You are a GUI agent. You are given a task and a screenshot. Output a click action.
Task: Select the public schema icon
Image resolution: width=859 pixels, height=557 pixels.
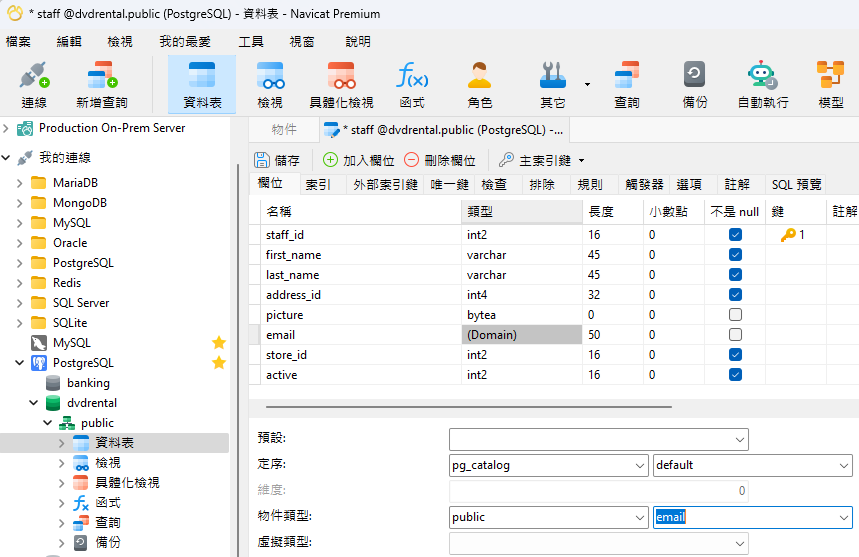click(67, 423)
